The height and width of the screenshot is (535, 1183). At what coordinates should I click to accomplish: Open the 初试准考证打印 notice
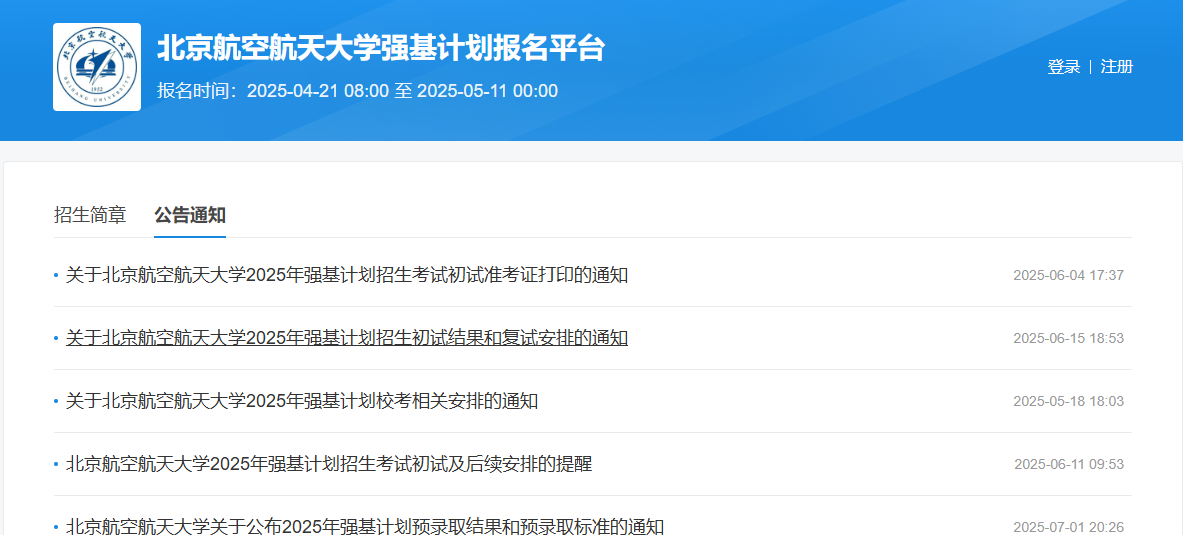pos(347,275)
